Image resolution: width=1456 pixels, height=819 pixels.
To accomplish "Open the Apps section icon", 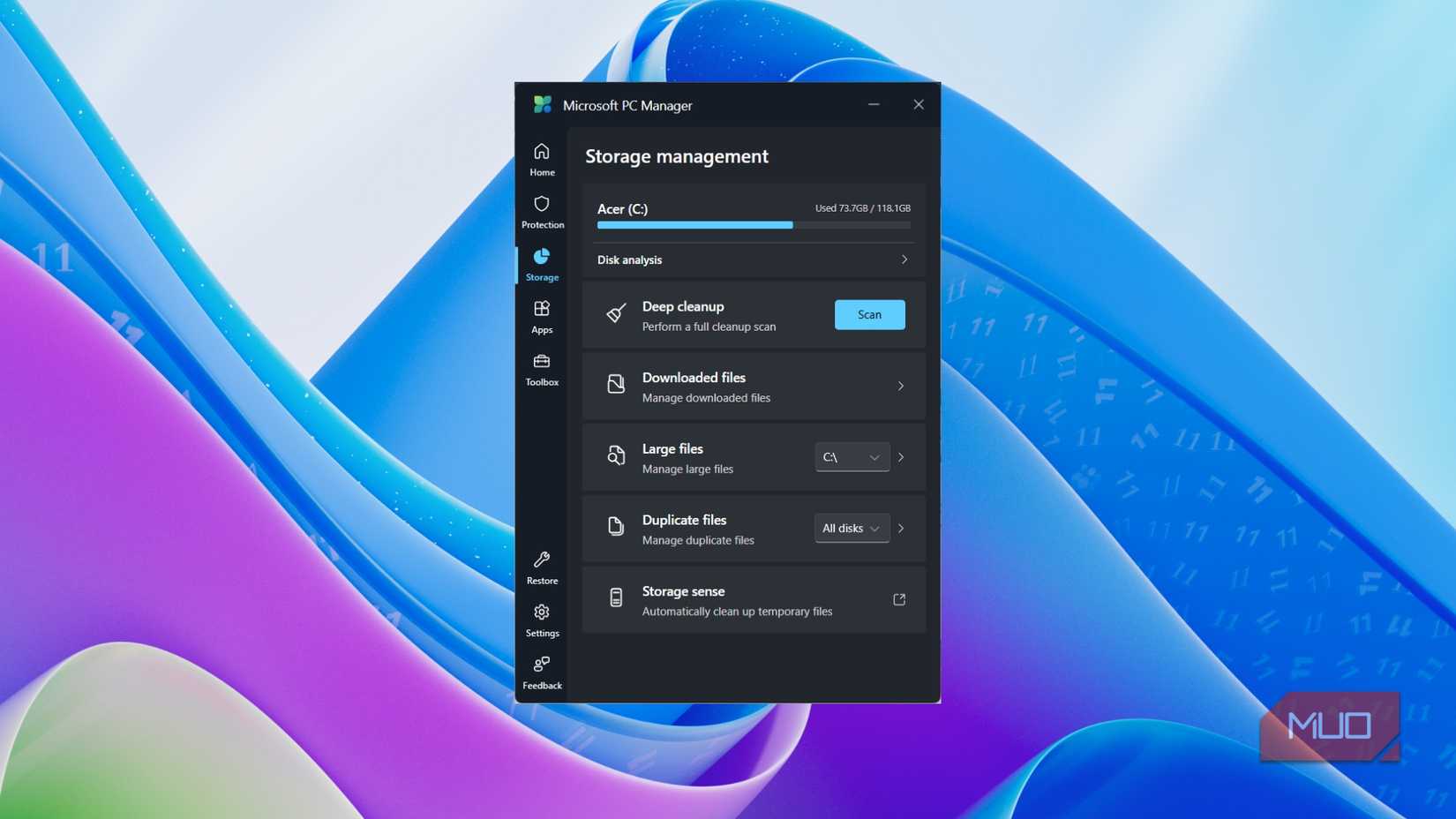I will click(x=541, y=310).
